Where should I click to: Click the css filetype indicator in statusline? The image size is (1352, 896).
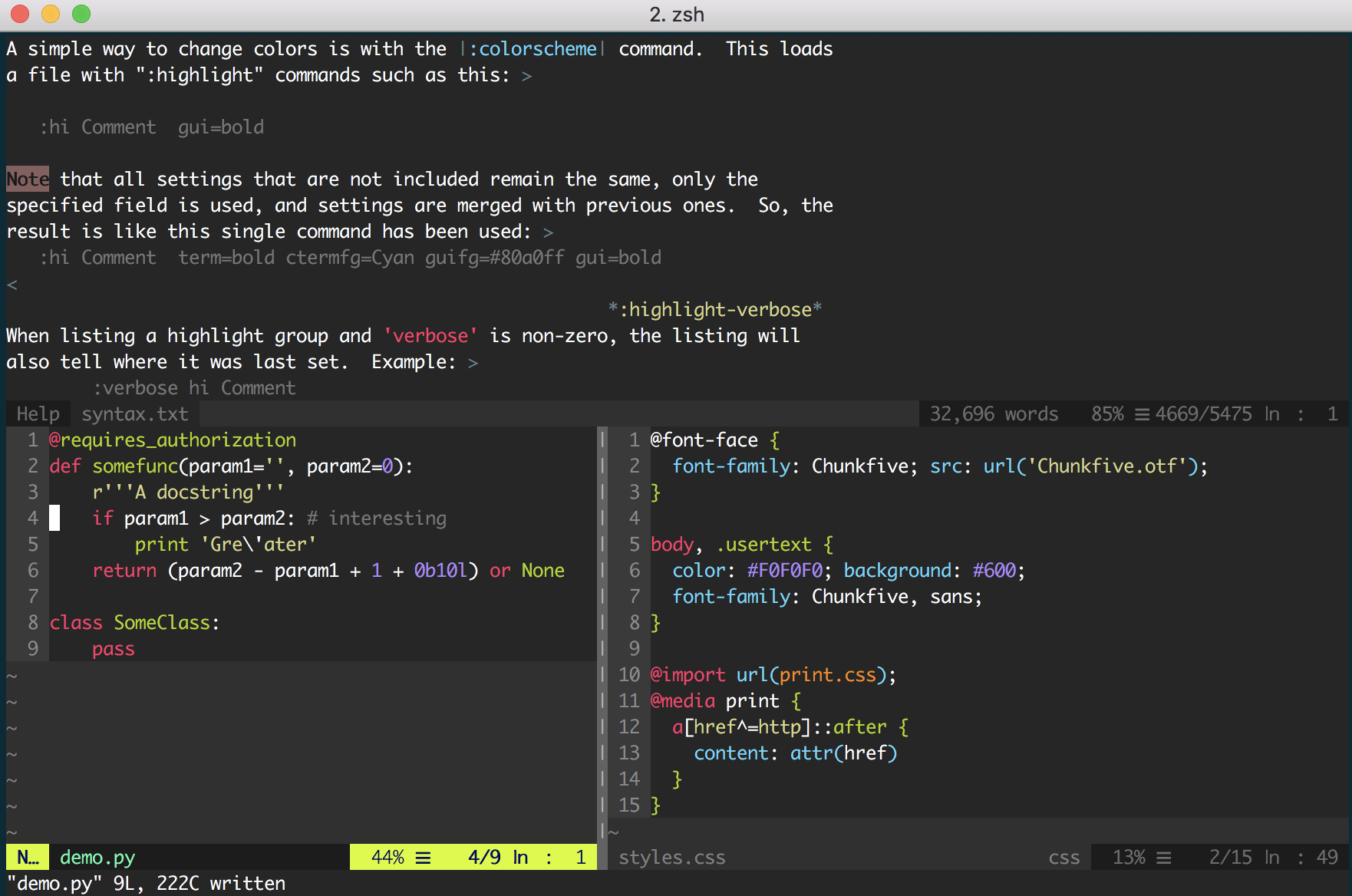[x=1065, y=857]
